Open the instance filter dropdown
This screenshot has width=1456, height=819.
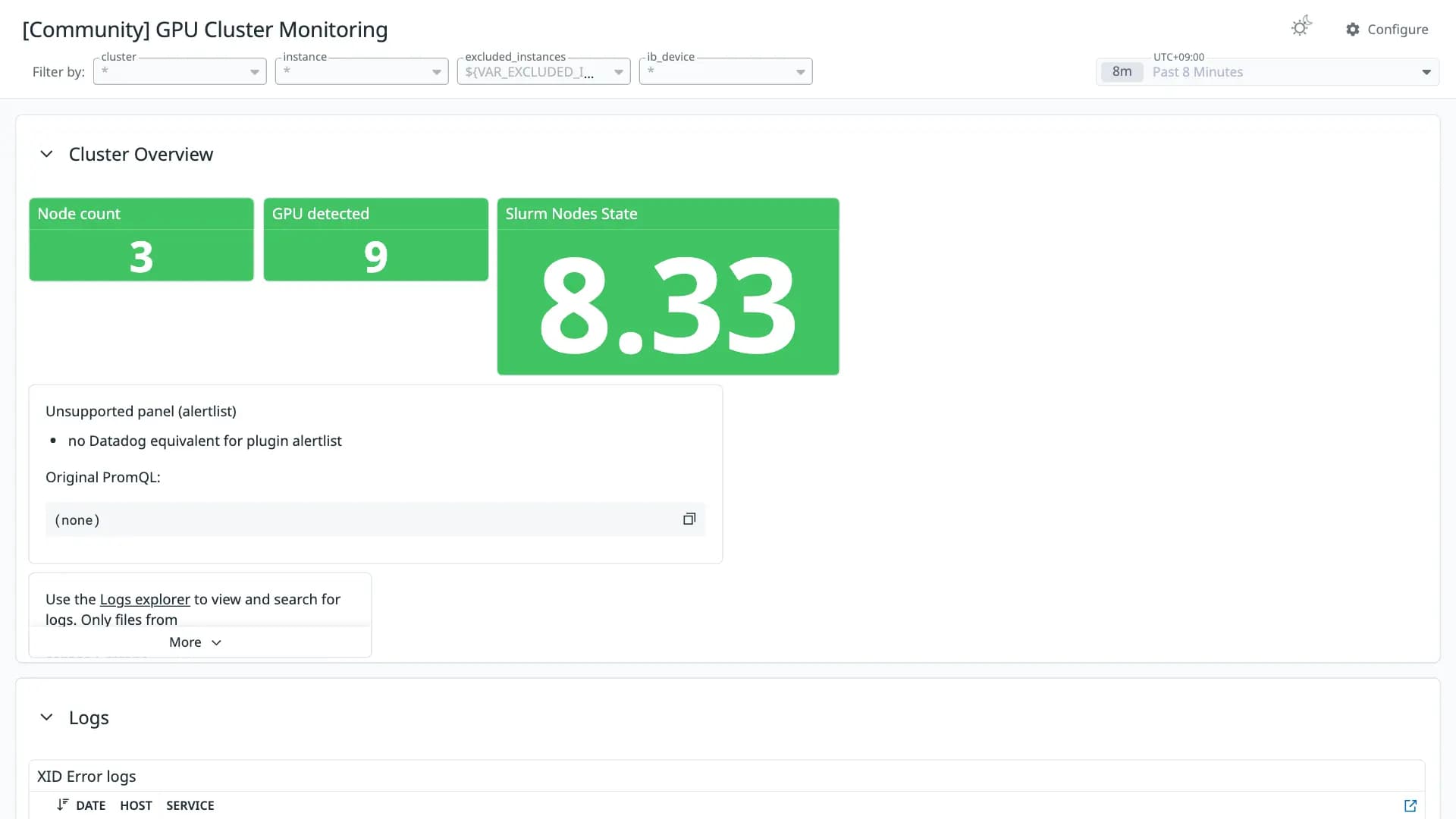(362, 71)
